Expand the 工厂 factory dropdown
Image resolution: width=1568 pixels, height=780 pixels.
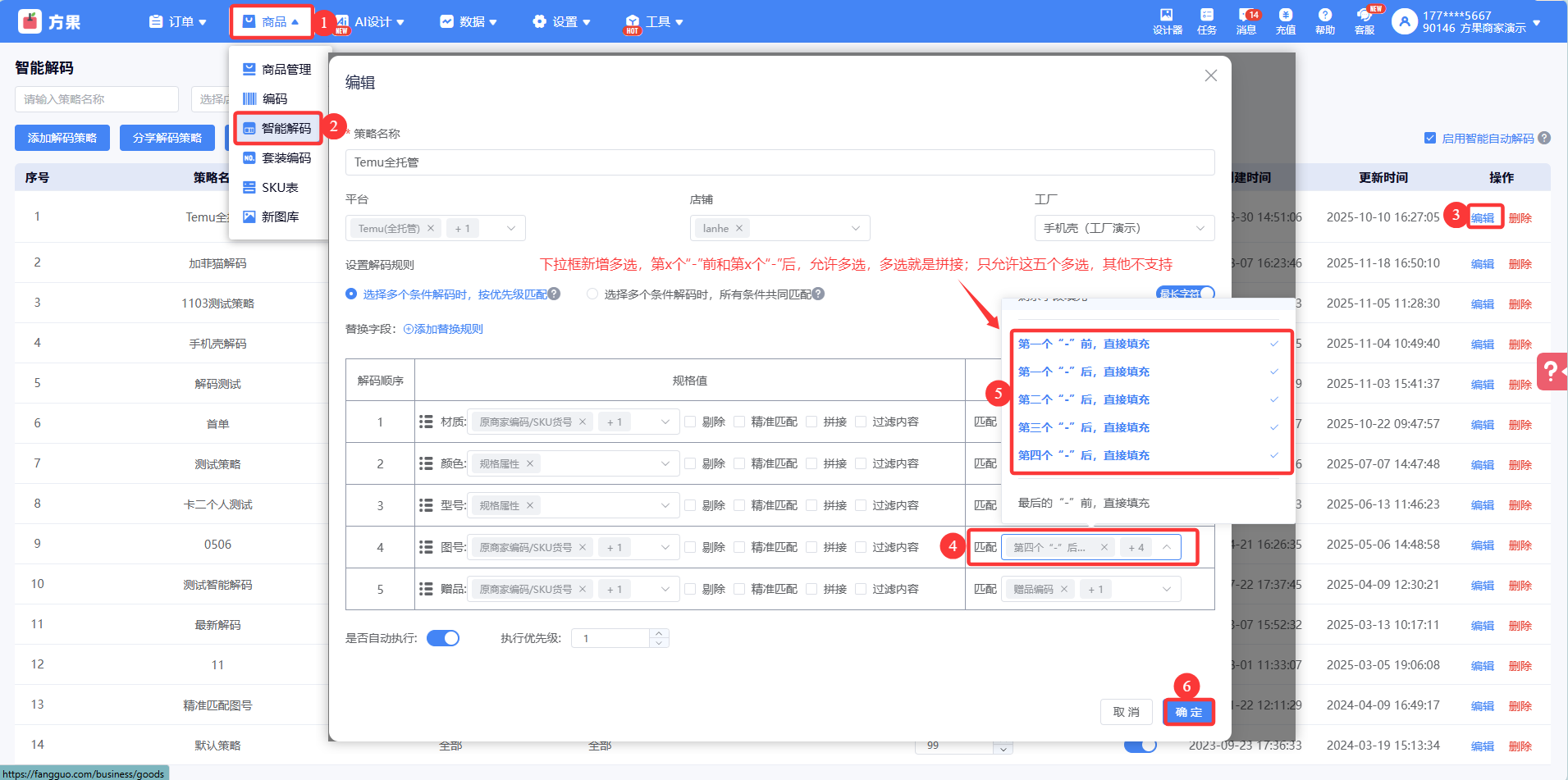coord(1124,228)
